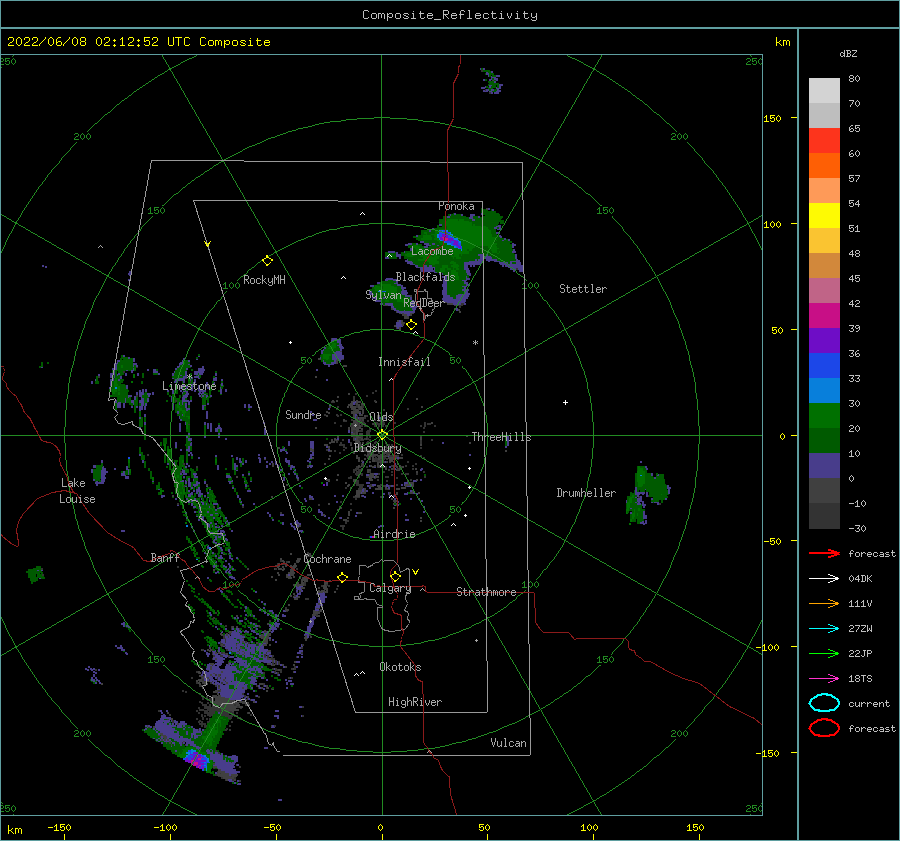900x841 pixels.
Task: Click the yellow radar site marker near Olds
Action: pos(382,435)
